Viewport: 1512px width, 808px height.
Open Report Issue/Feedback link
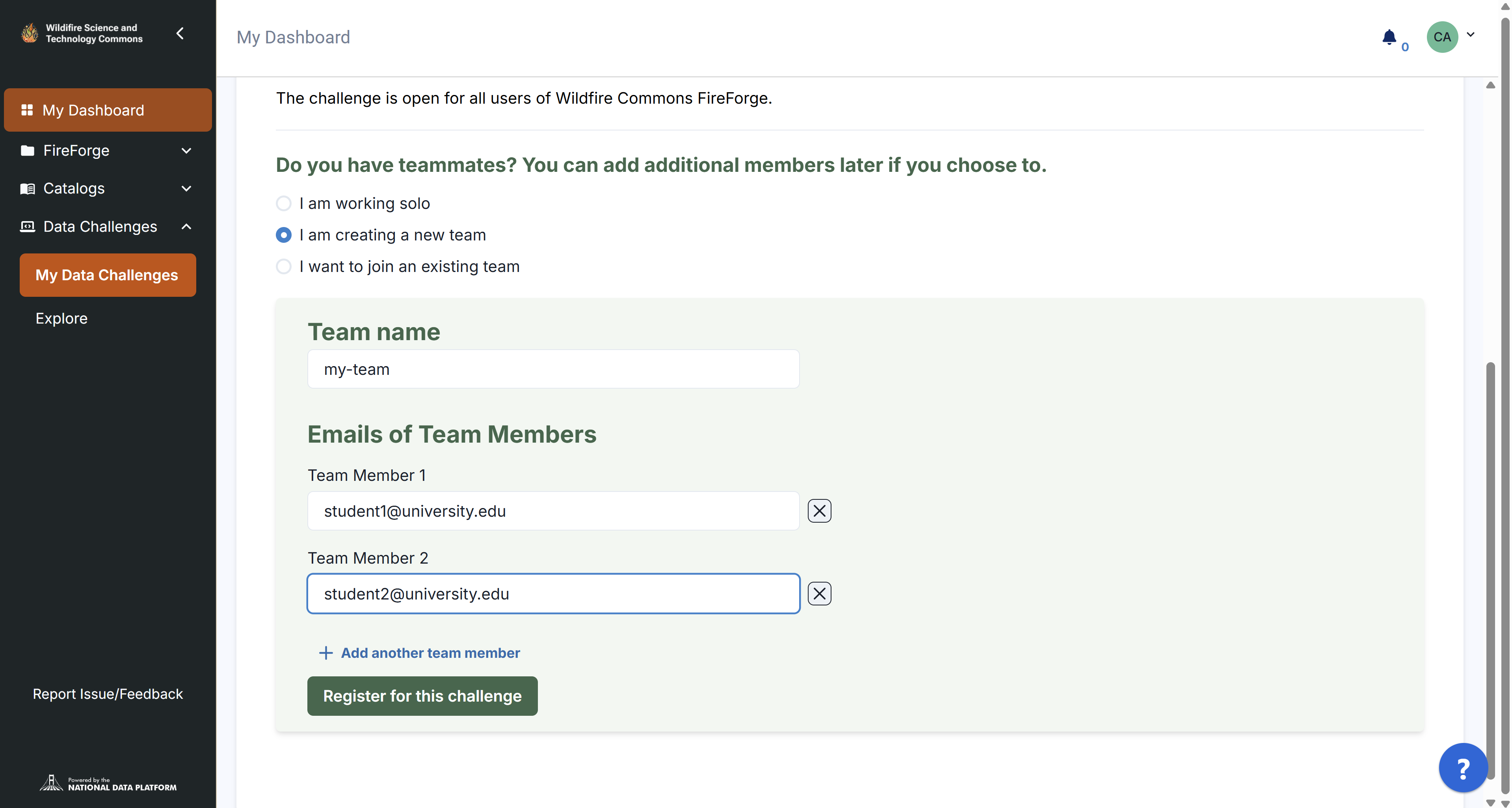coord(108,694)
